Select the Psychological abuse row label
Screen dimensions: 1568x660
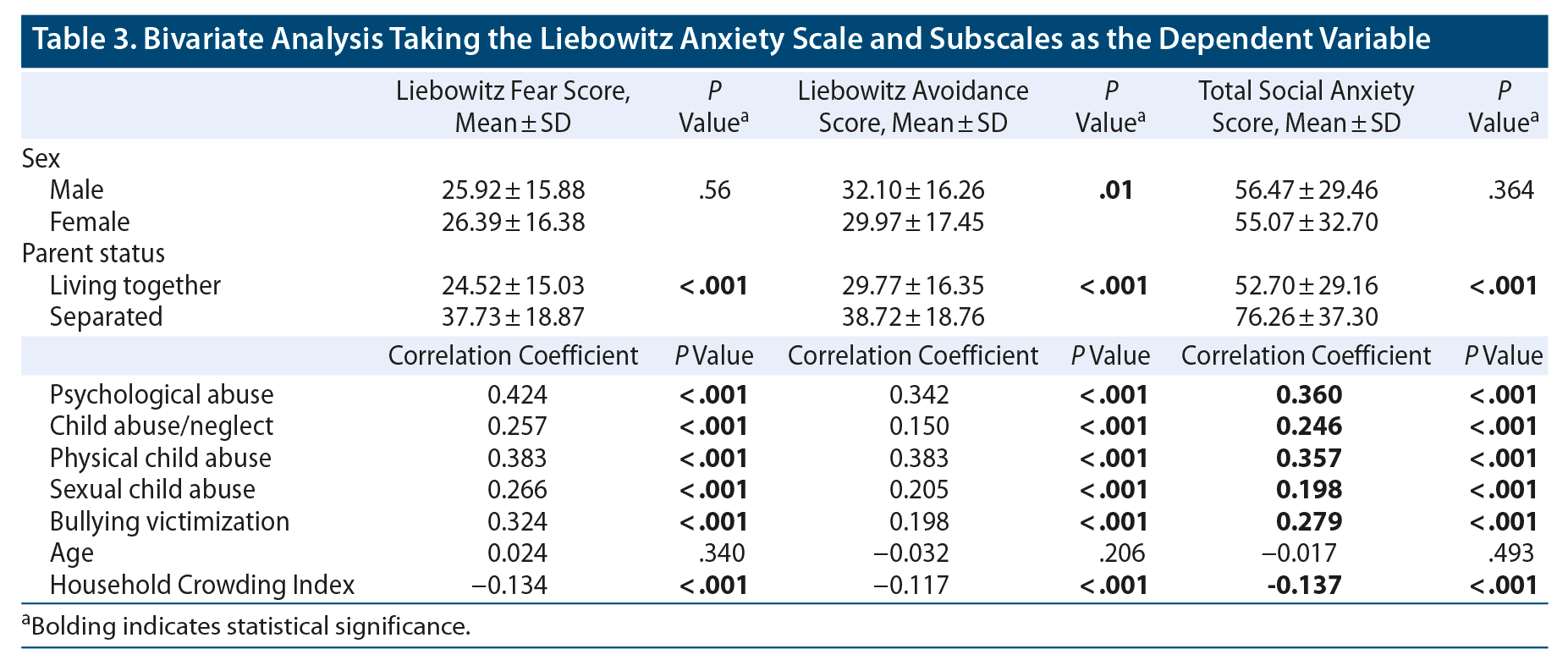click(162, 394)
